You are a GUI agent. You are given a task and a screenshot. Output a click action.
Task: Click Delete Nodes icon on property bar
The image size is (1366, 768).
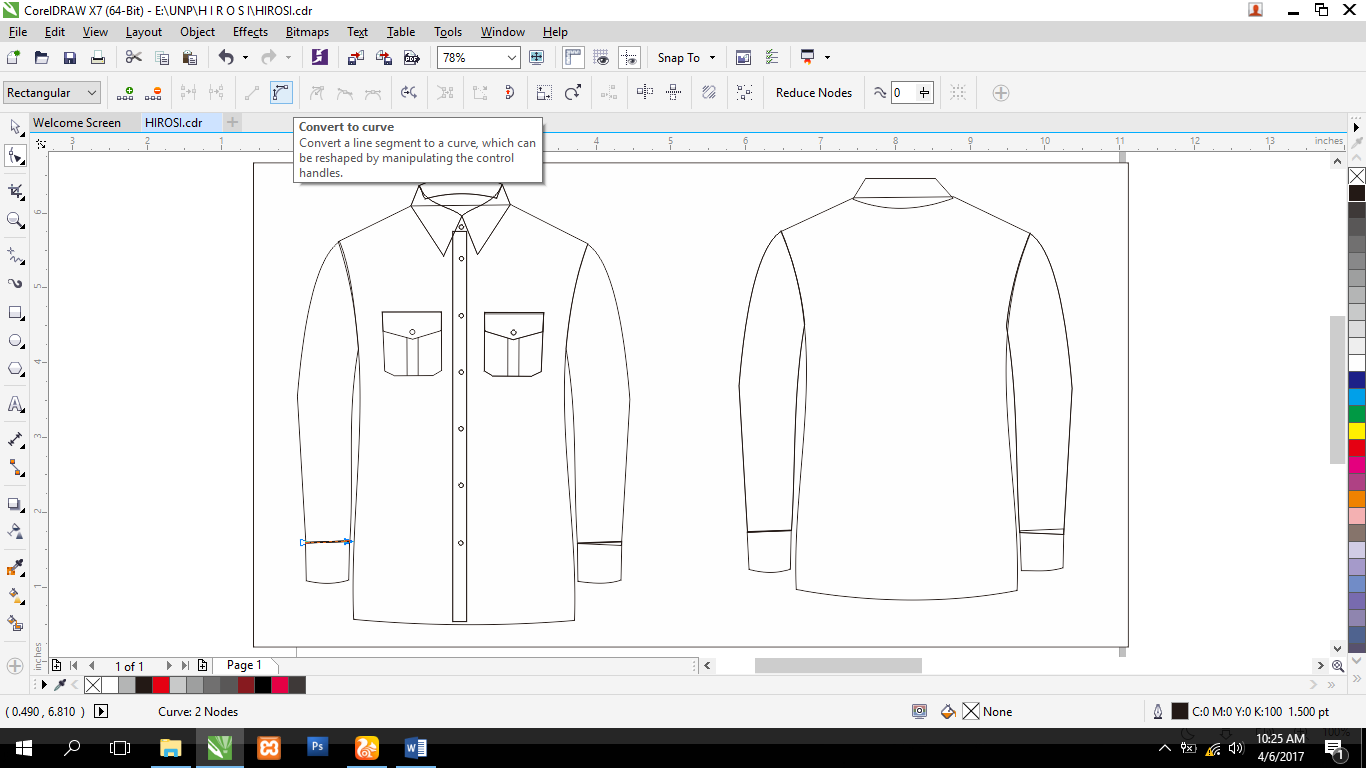click(x=153, y=93)
